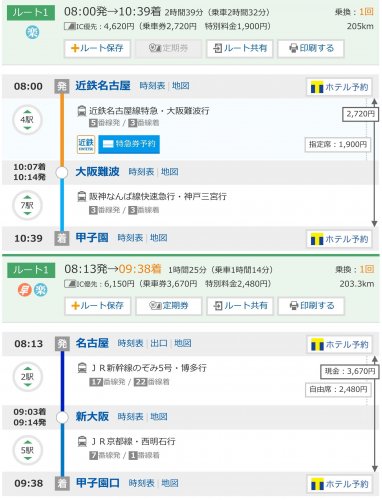Expand the 7駅 intermediate stations

[27, 205]
